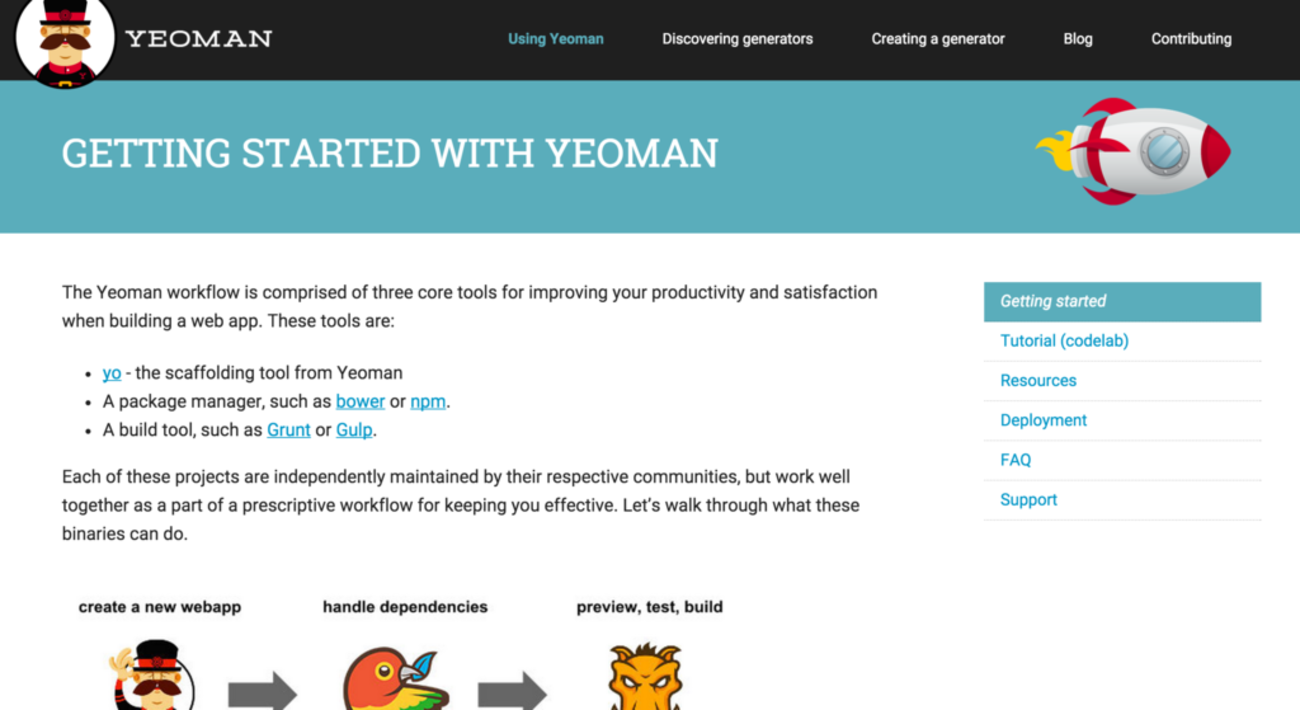Click the rocket ship illustration
1300x710 pixels.
tap(1133, 151)
